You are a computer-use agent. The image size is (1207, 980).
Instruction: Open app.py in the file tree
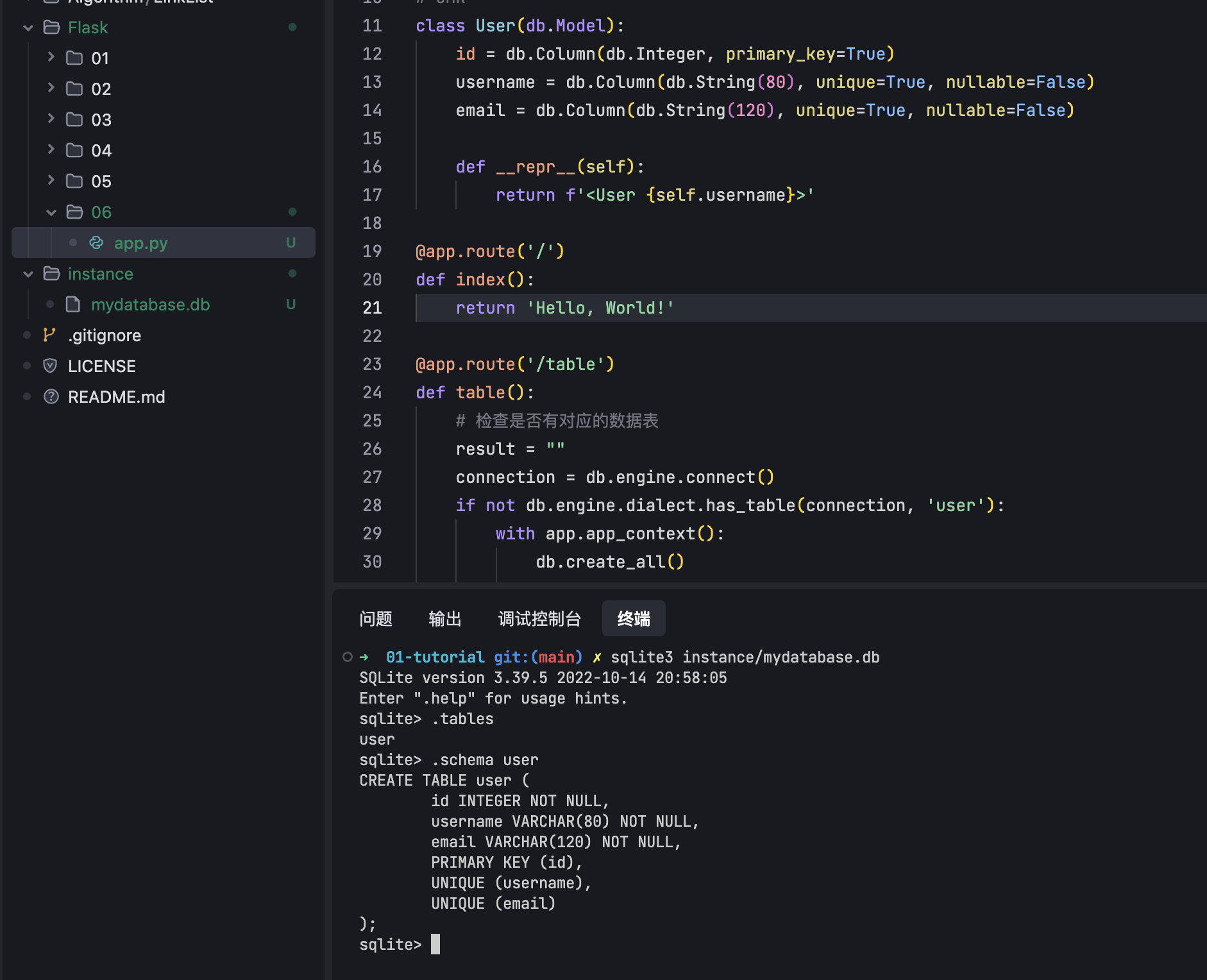164,242
